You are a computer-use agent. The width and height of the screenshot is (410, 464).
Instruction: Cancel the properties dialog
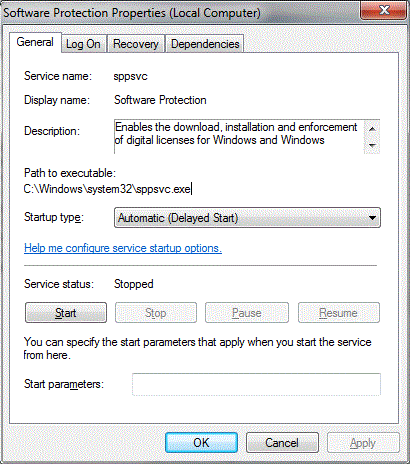[282, 443]
